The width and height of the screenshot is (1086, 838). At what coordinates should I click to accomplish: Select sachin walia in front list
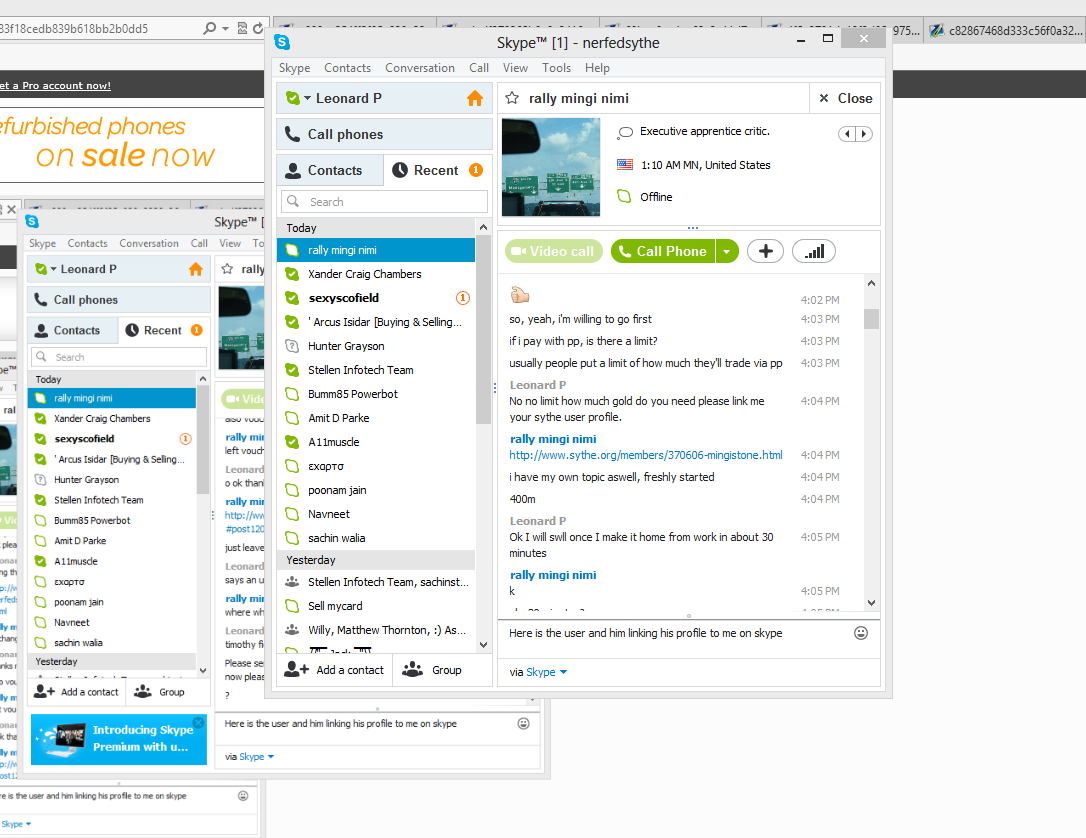pyautogui.click(x=376, y=538)
